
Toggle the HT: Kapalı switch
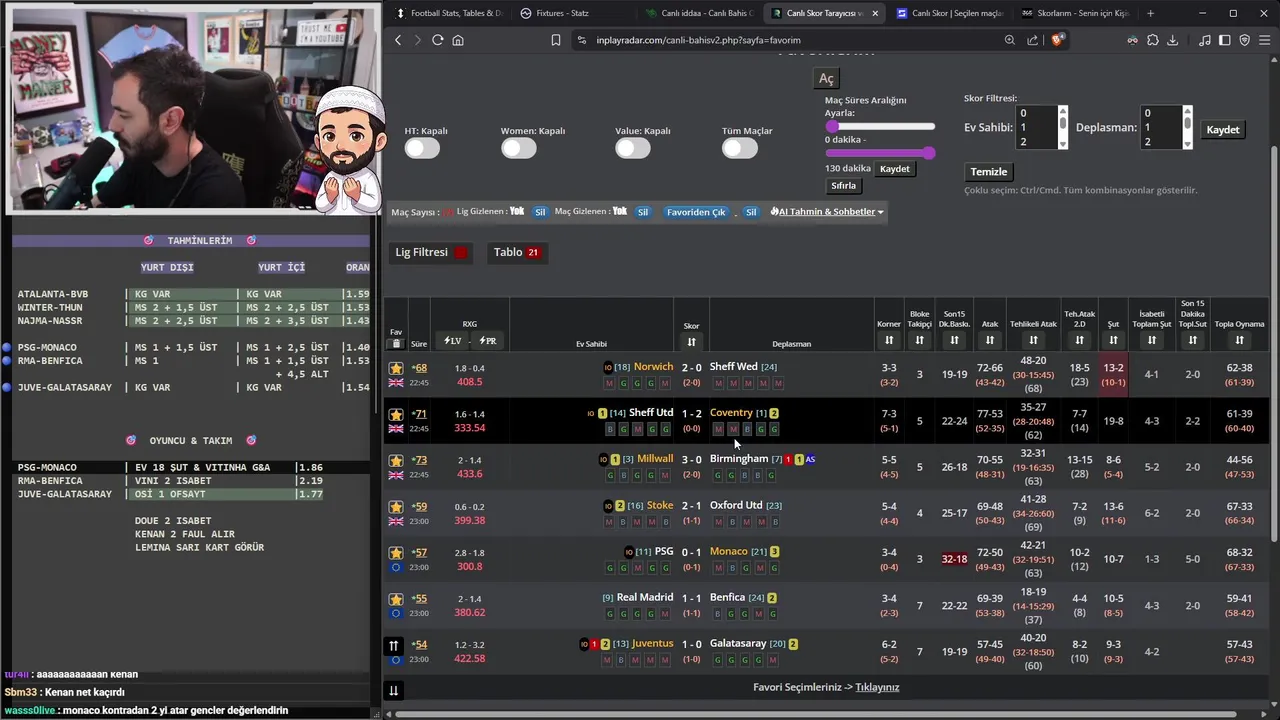[x=422, y=148]
